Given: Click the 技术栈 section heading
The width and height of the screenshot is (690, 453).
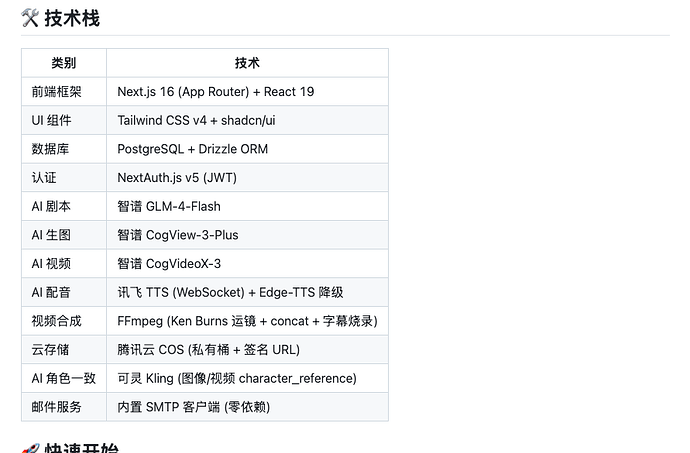Looking at the screenshot, I should point(72,18).
